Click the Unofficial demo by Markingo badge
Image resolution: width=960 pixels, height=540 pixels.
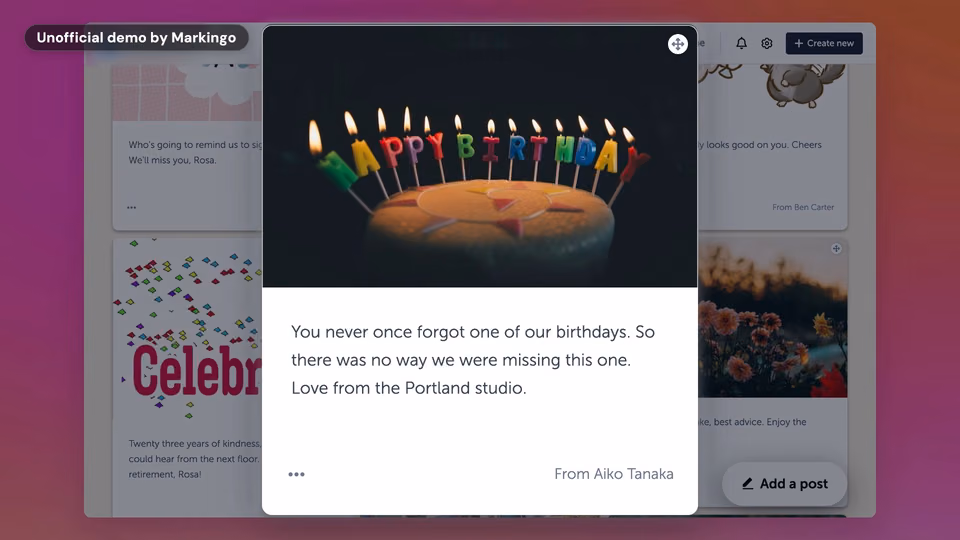[137, 38]
